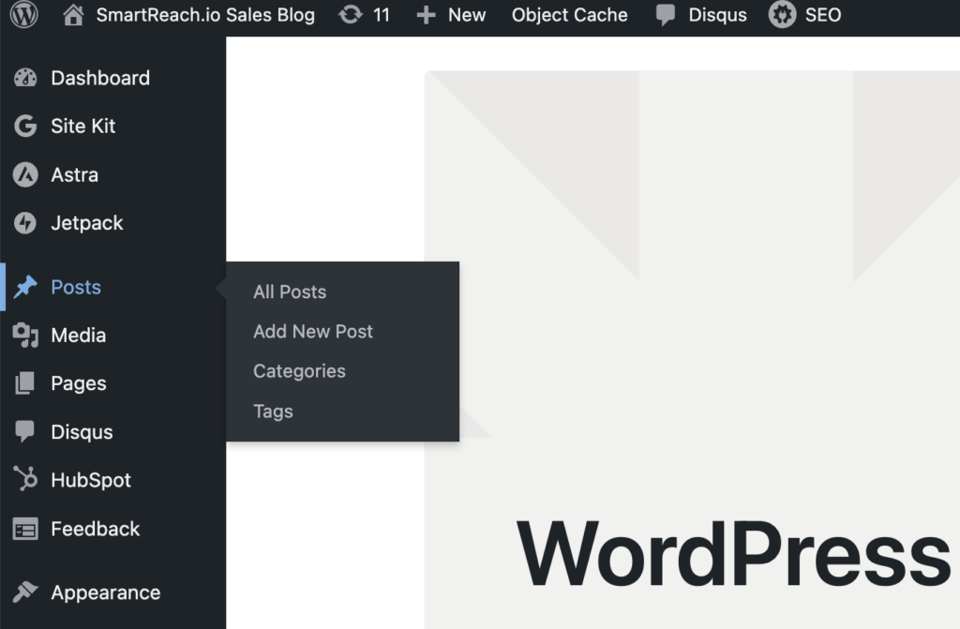Open the Appearance menu label
Image resolution: width=960 pixels, height=629 pixels.
105,592
